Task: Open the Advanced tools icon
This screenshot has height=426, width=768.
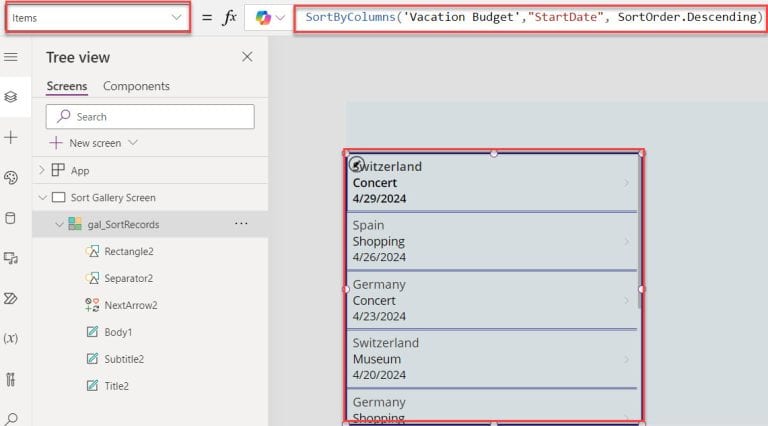Action: coord(11,379)
